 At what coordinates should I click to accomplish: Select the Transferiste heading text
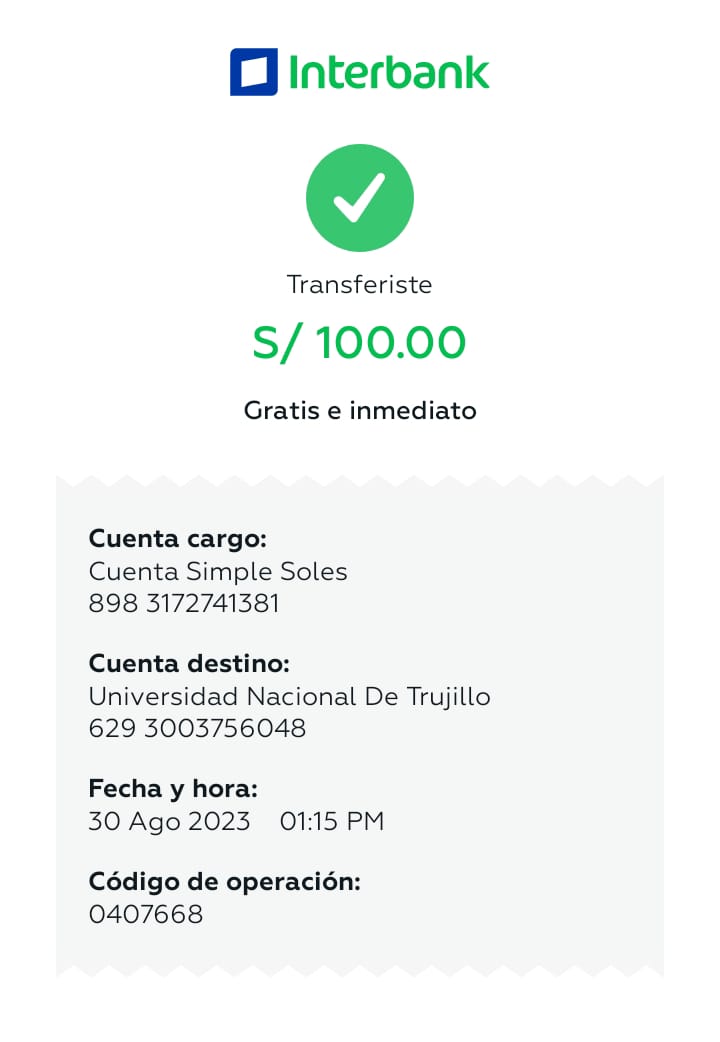click(x=360, y=285)
